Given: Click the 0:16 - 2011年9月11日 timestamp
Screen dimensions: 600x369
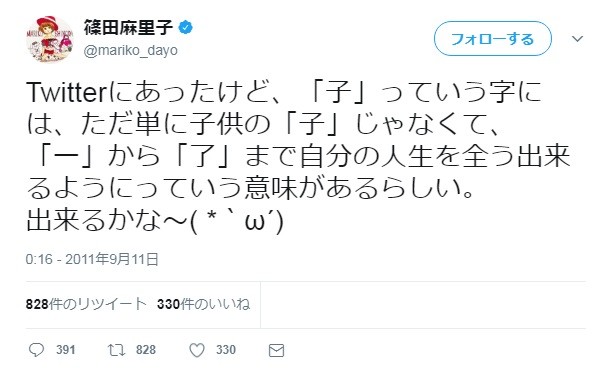Looking at the screenshot, I should [92, 259].
